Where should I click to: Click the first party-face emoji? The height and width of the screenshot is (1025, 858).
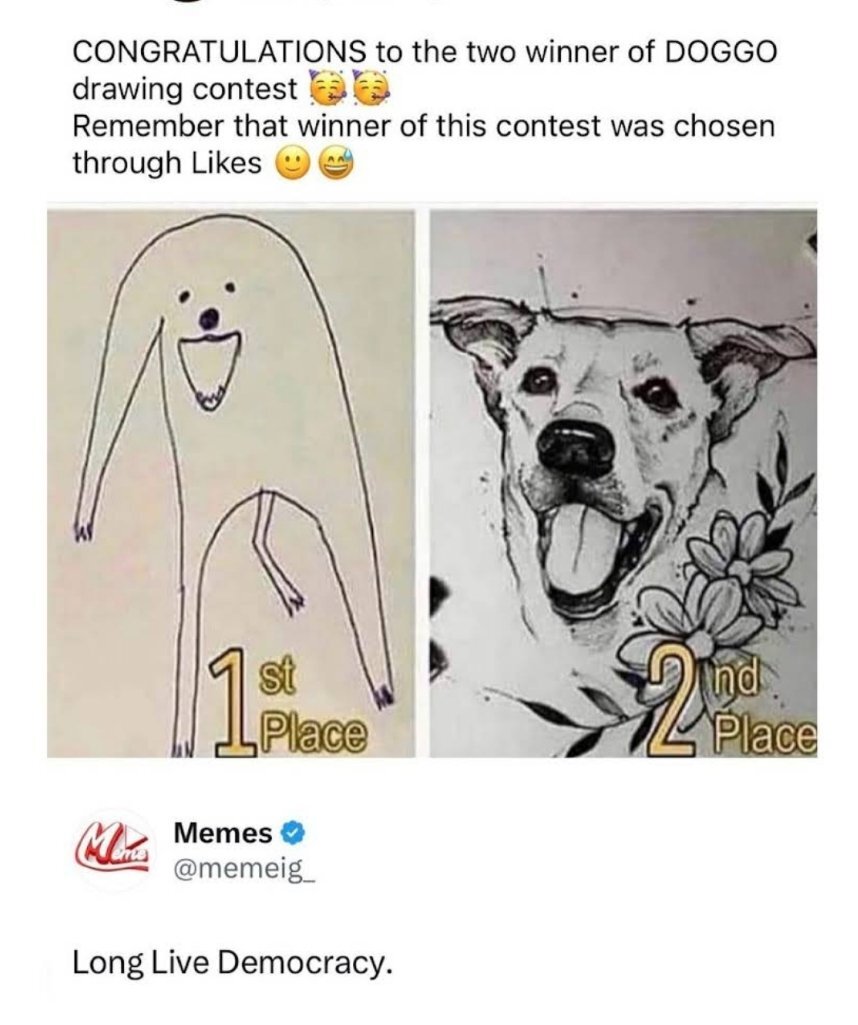pyautogui.click(x=322, y=90)
